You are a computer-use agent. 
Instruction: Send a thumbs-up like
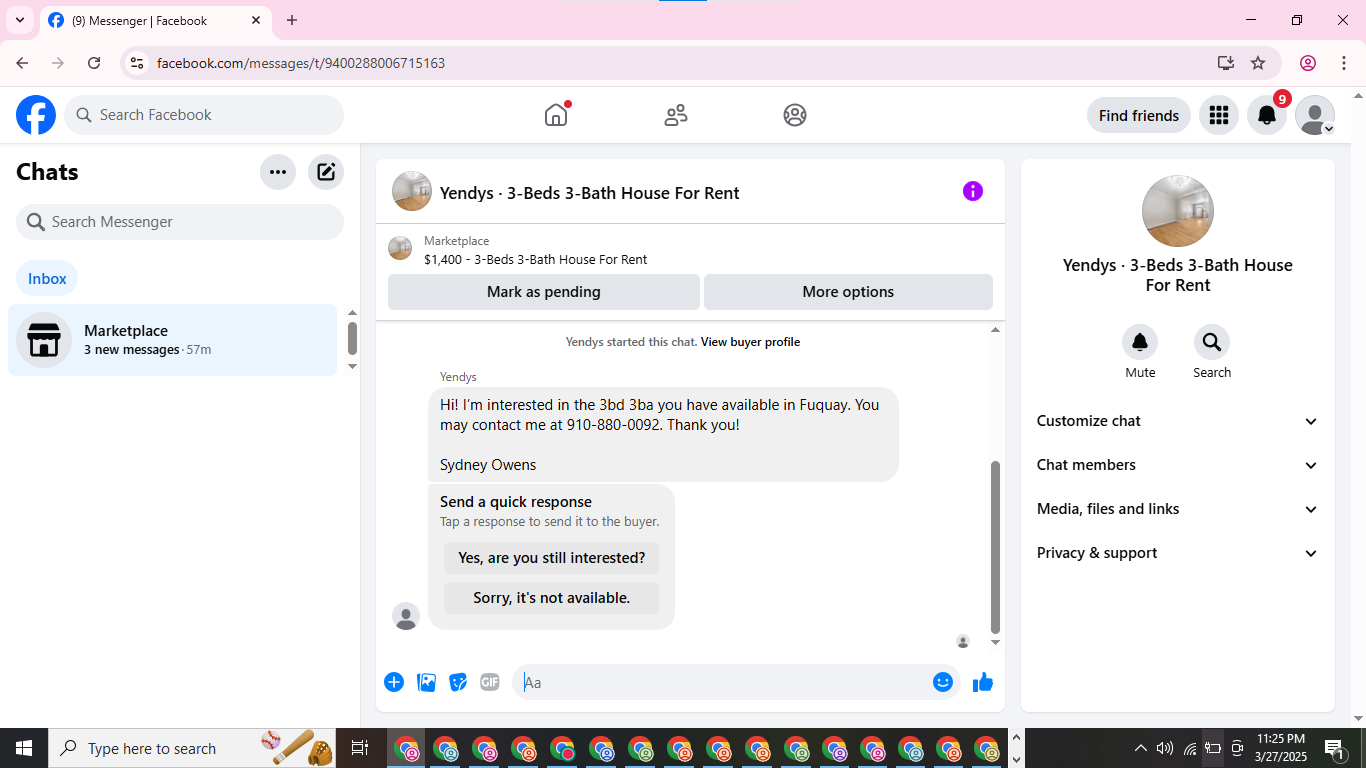983,682
